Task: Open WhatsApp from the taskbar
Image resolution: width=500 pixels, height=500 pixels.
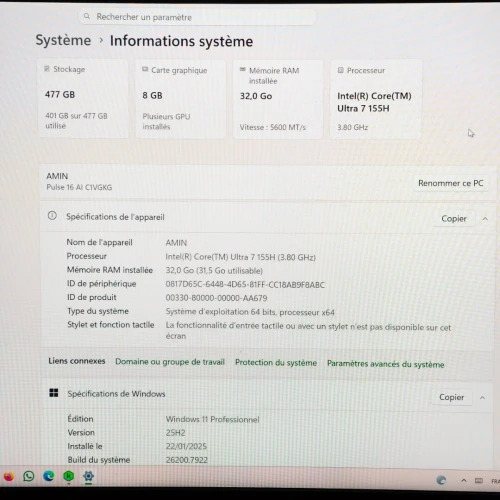Action: pos(29,476)
